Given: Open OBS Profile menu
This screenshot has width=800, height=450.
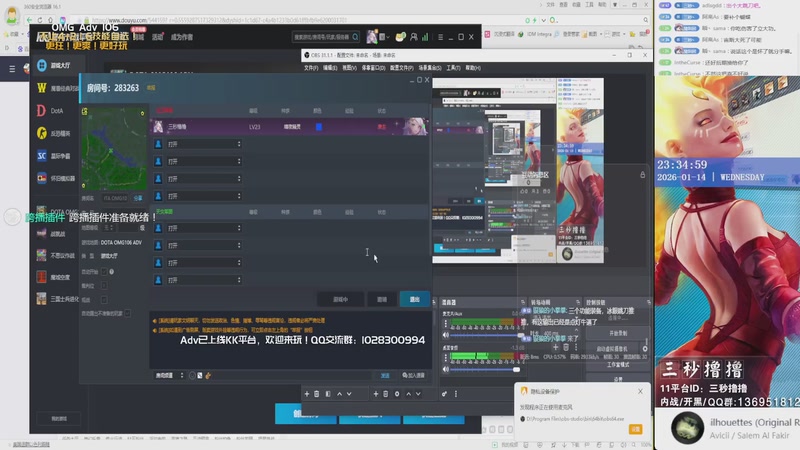Looking at the screenshot, I should click(402, 68).
